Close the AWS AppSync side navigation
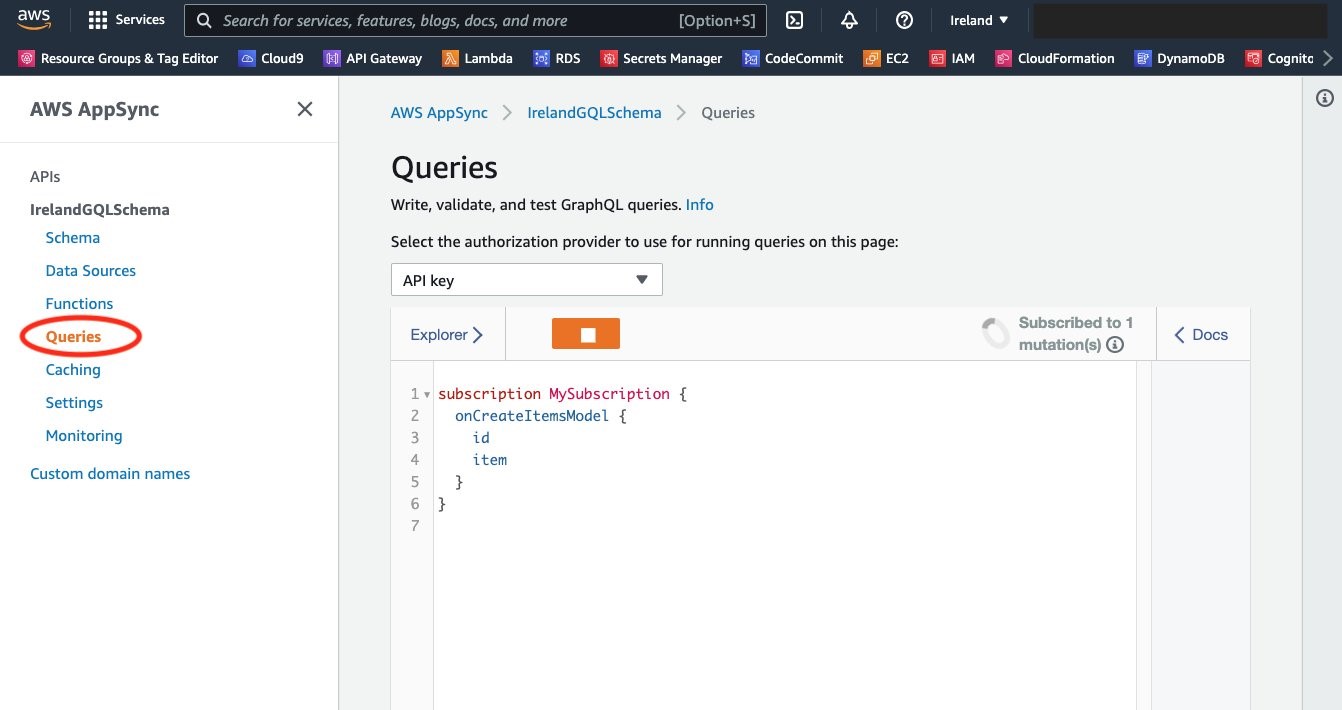 [x=305, y=109]
